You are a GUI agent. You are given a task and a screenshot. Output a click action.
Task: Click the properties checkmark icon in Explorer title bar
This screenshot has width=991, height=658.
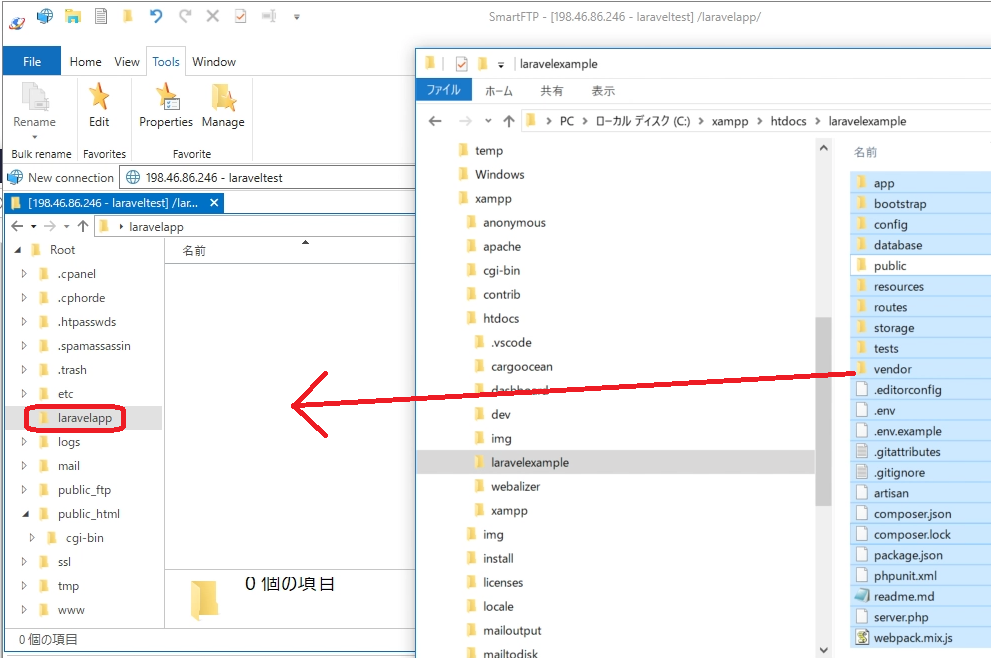(461, 63)
